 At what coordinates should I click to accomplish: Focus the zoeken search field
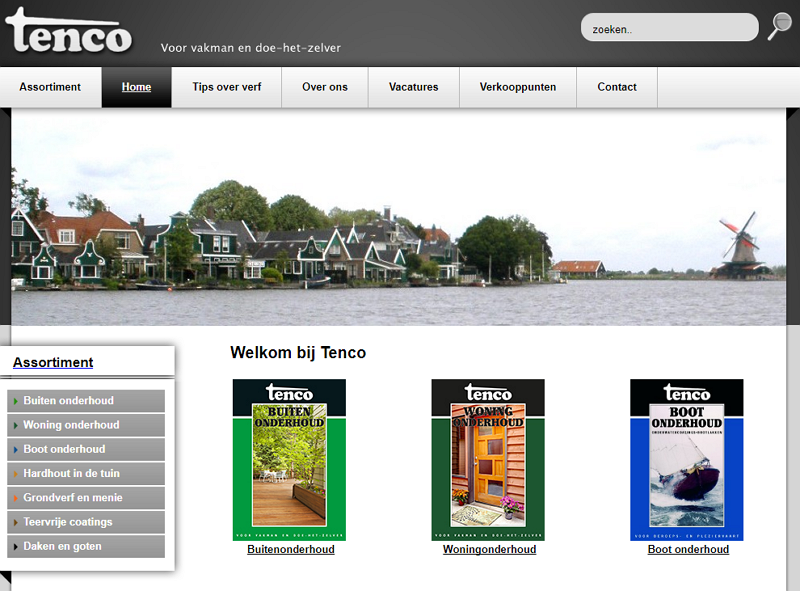(669, 28)
